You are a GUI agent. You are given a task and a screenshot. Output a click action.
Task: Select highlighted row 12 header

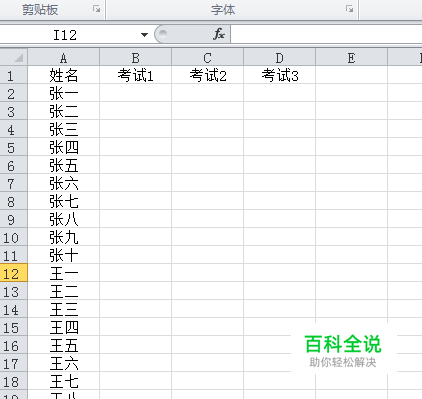(x=13, y=273)
